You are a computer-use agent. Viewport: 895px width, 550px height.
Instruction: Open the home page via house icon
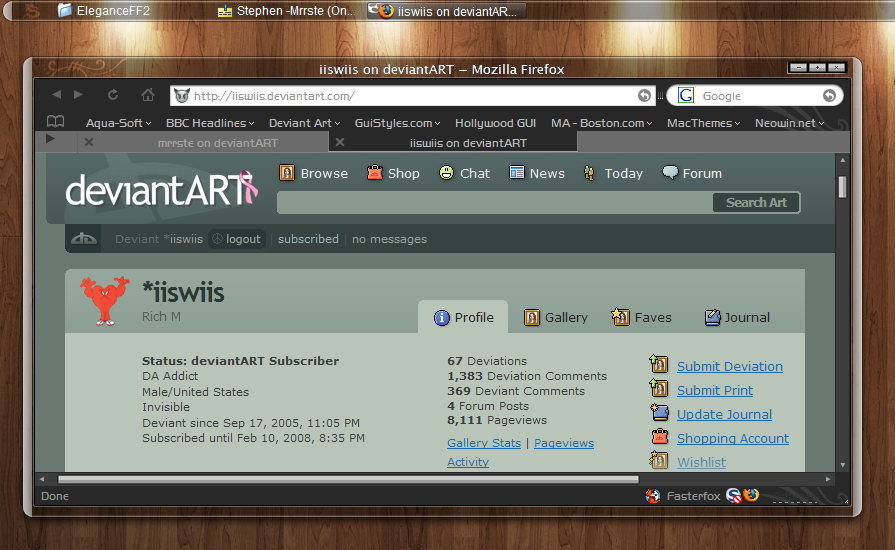pos(148,95)
